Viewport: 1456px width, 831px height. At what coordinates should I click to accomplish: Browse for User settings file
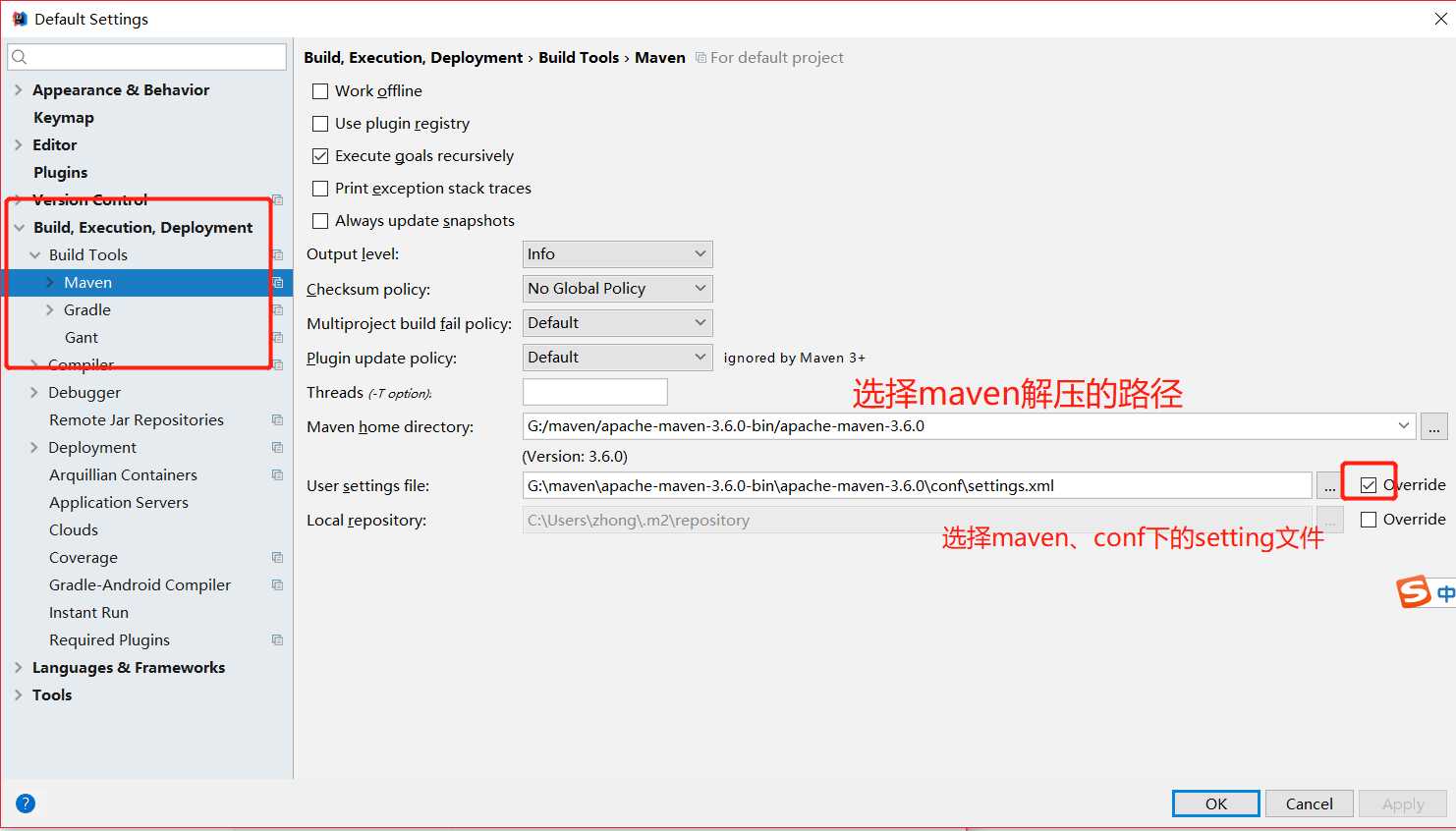coord(1329,485)
